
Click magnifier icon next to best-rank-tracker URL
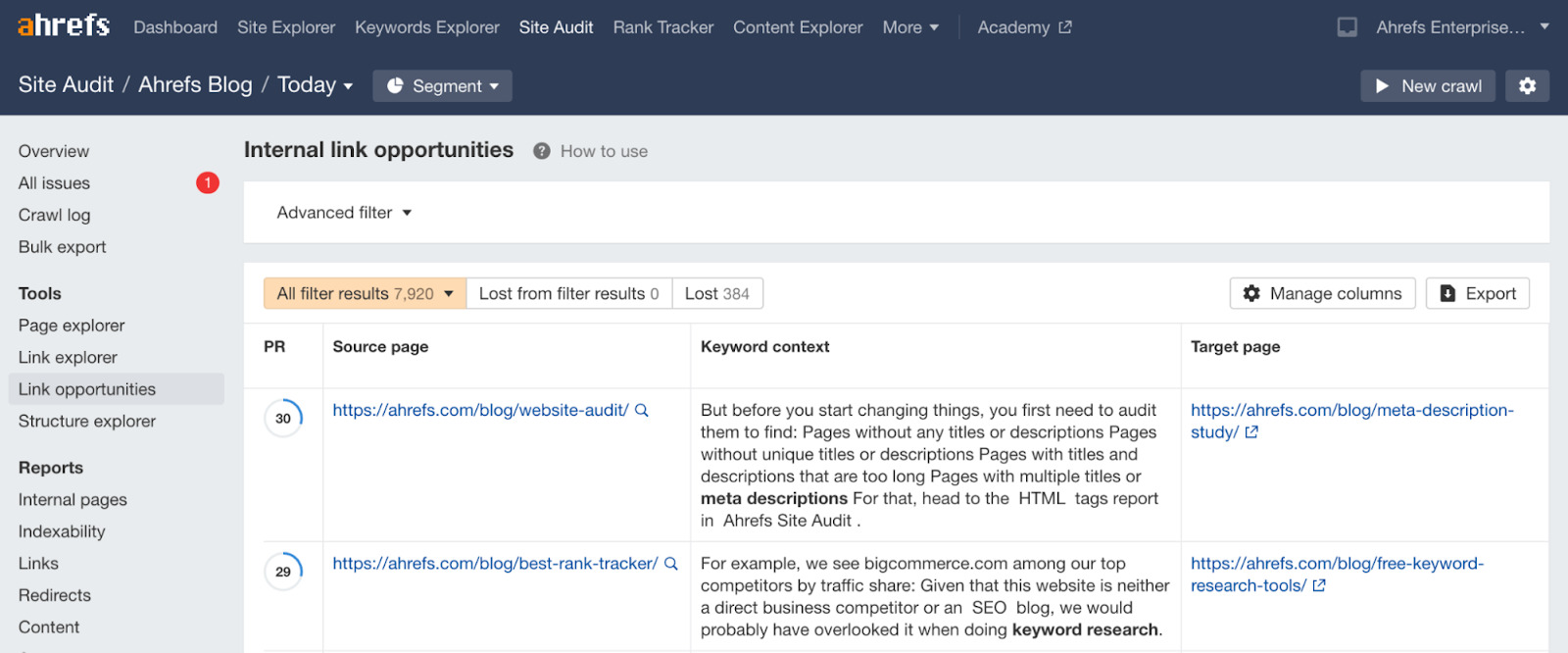tap(671, 564)
